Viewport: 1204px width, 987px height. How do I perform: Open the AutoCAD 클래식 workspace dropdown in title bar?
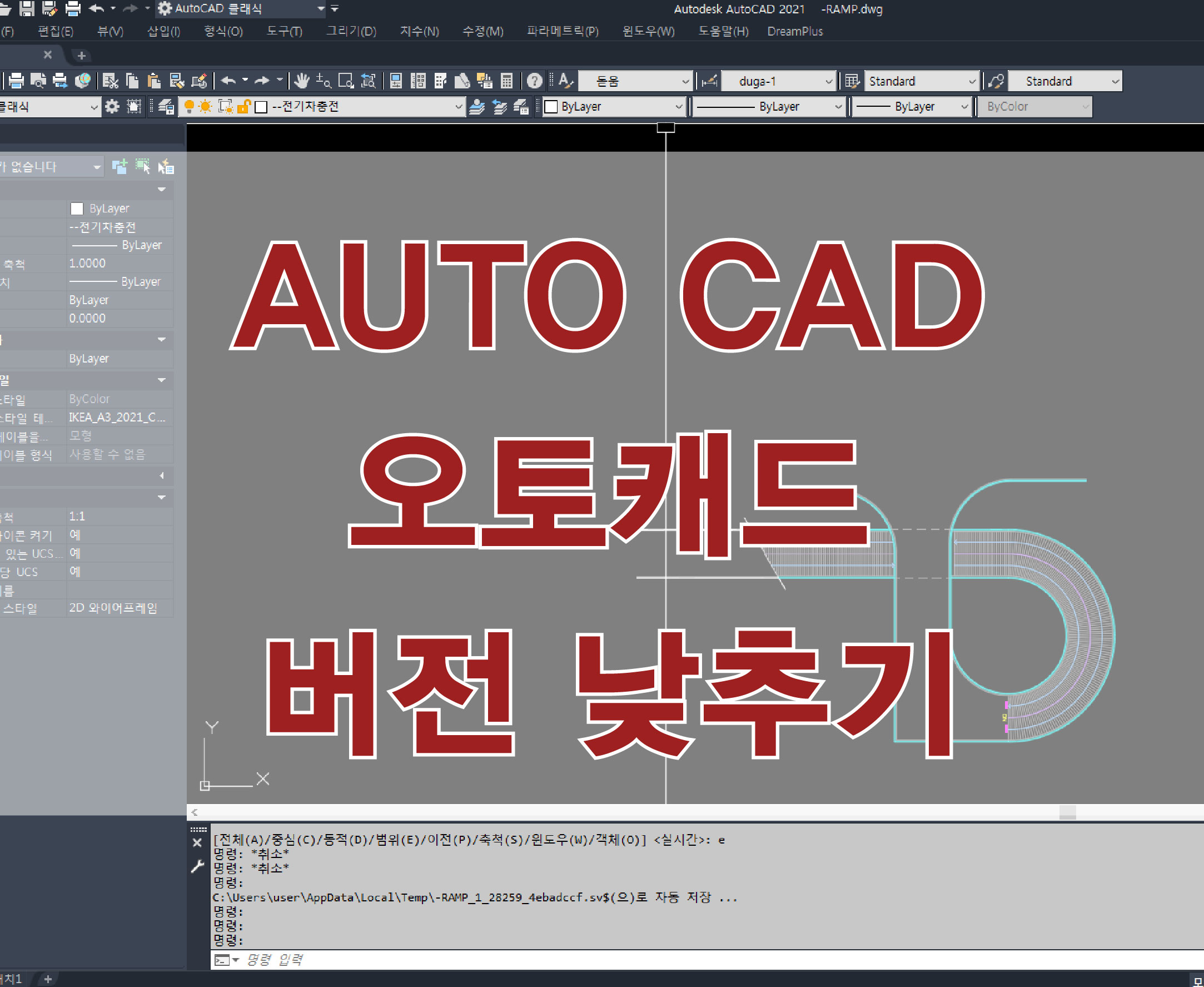tap(241, 8)
